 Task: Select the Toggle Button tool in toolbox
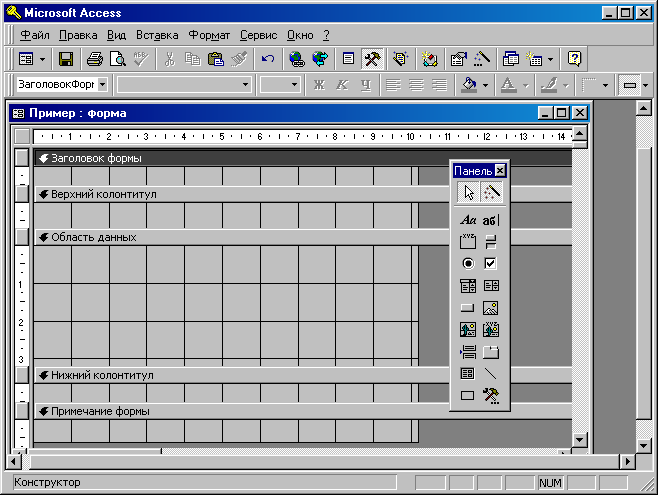[x=490, y=242]
